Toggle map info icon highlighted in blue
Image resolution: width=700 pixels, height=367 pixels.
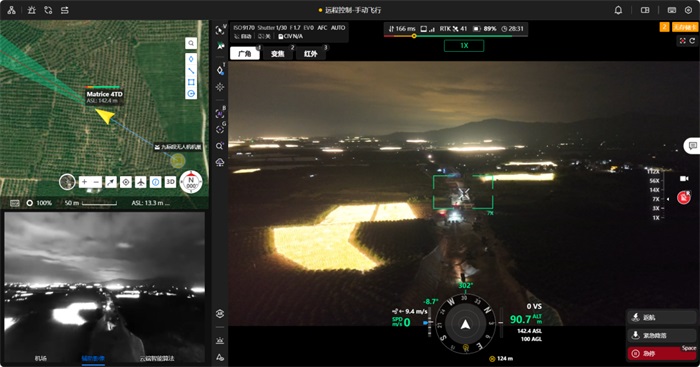tap(155, 182)
